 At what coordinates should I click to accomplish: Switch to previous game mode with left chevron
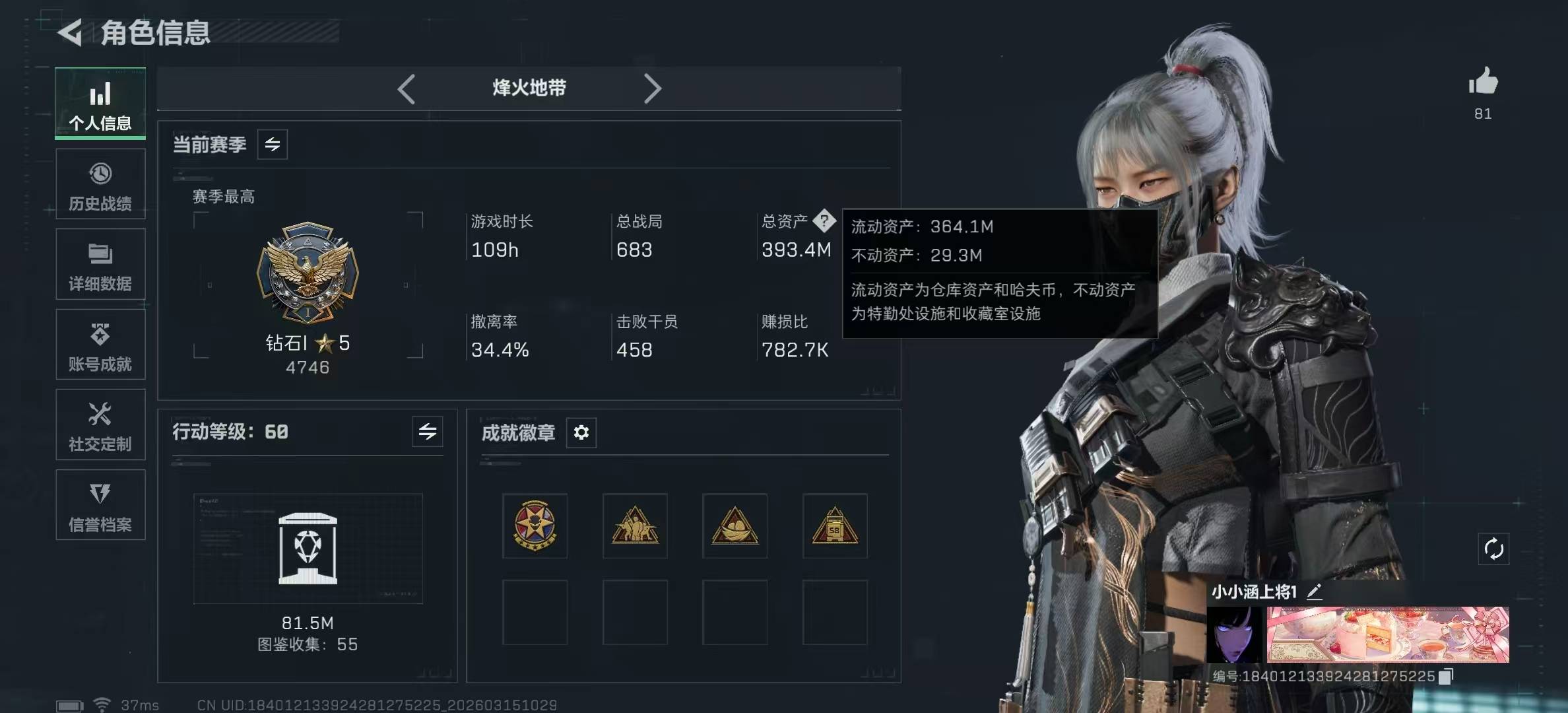point(407,89)
